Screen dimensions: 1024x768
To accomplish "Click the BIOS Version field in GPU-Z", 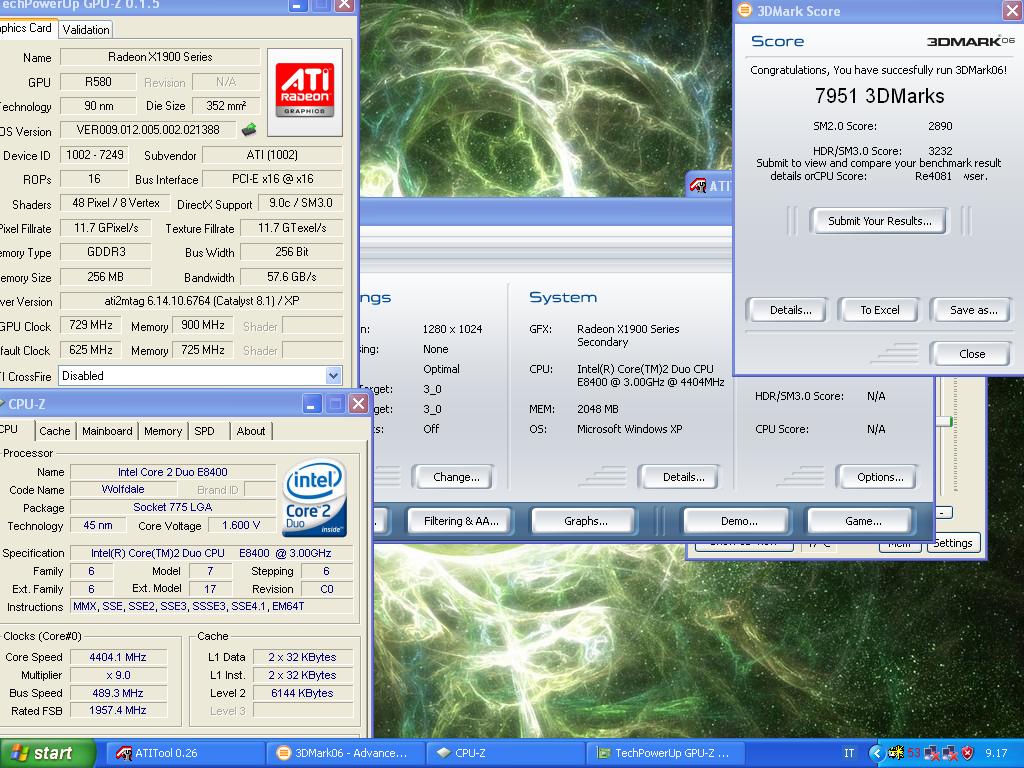I will (x=148, y=130).
